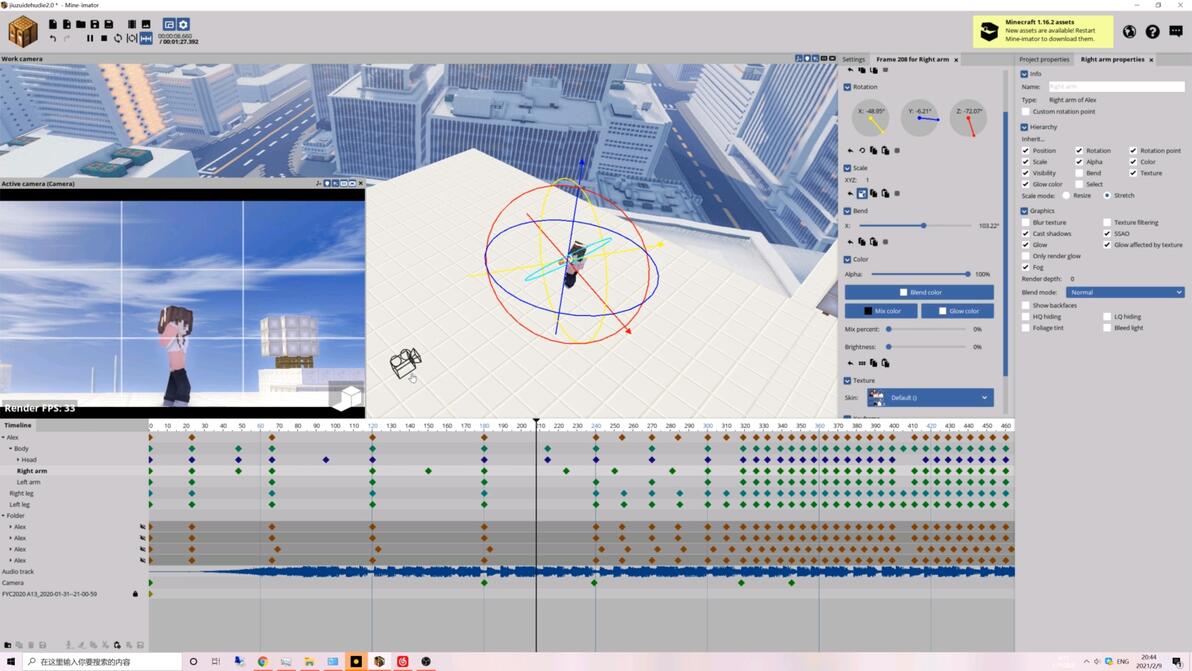1192x671 pixels.
Task: Pause the animation playback
Action: (90, 38)
